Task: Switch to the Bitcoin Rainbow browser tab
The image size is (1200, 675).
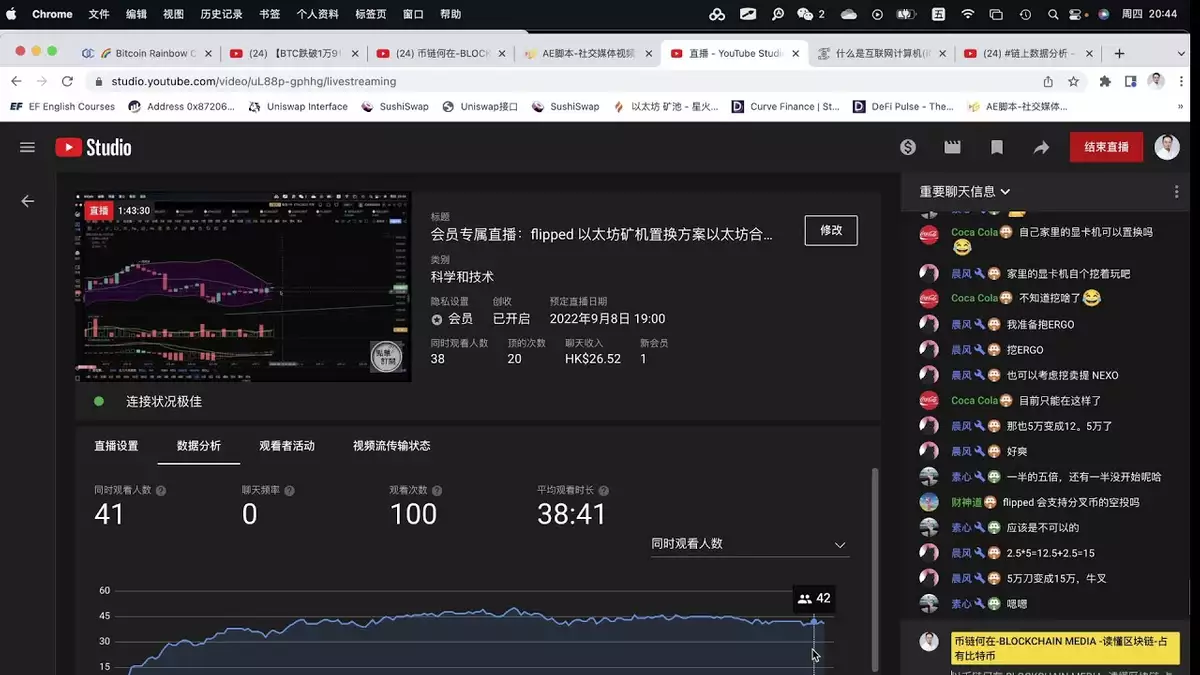Action: (147, 53)
